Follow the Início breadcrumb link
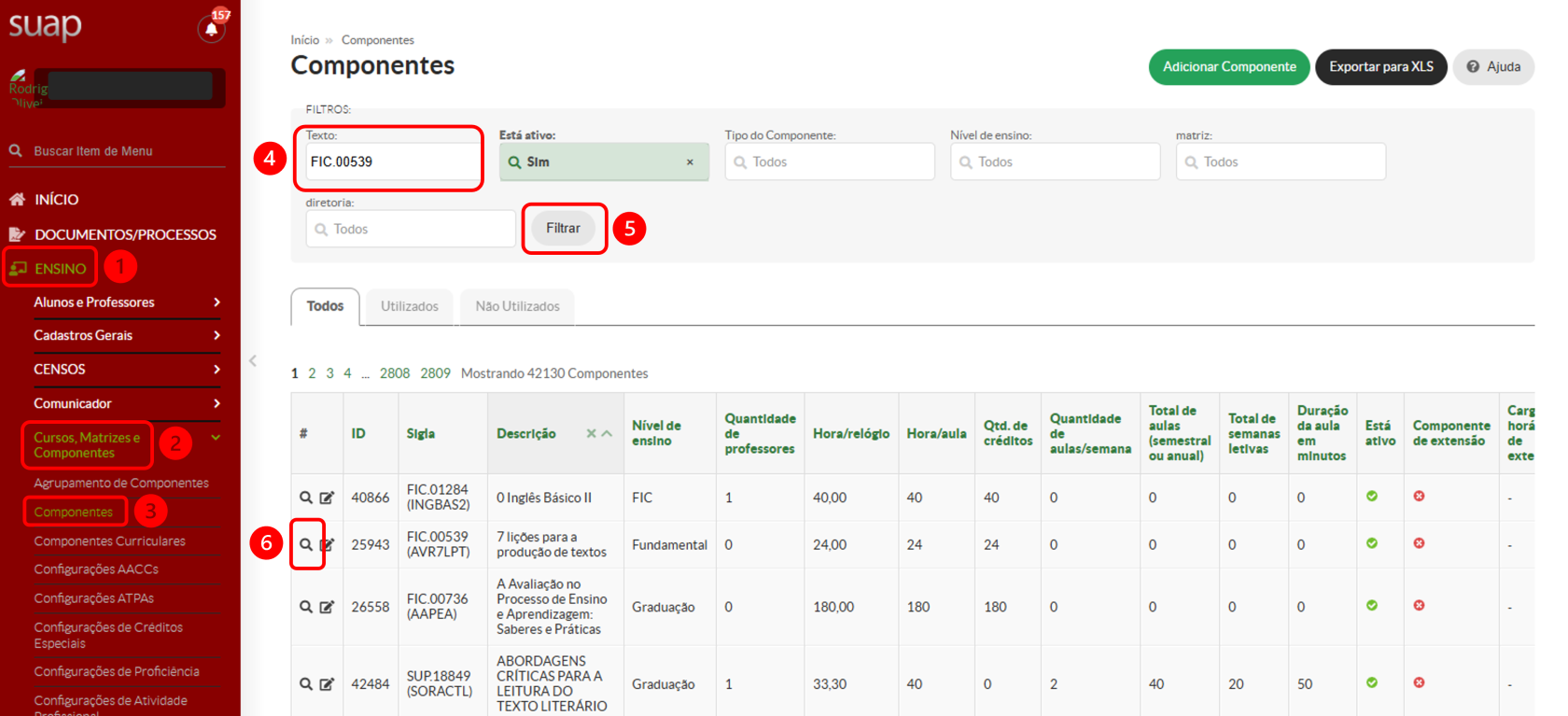1568x716 pixels. coord(304,40)
